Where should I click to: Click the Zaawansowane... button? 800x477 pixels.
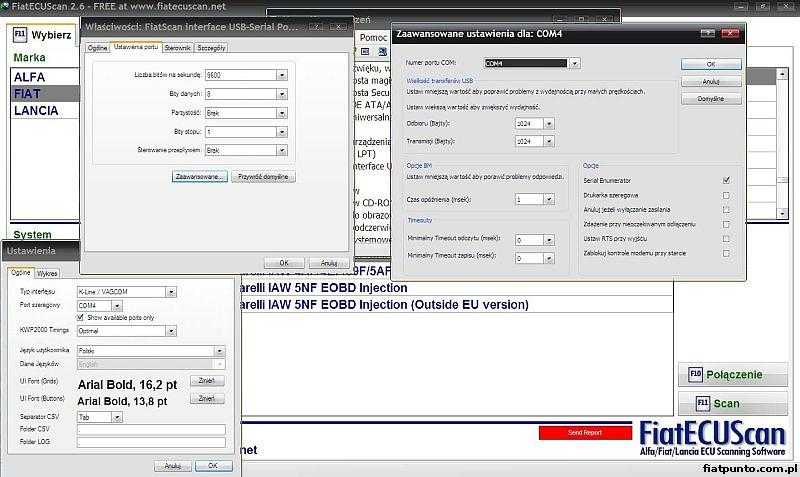click(x=199, y=177)
